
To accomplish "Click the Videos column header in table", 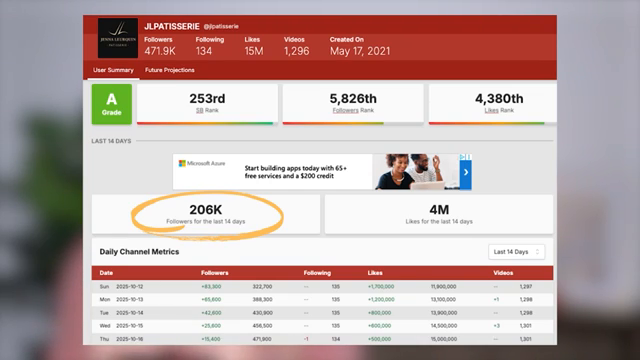I will tap(503, 273).
